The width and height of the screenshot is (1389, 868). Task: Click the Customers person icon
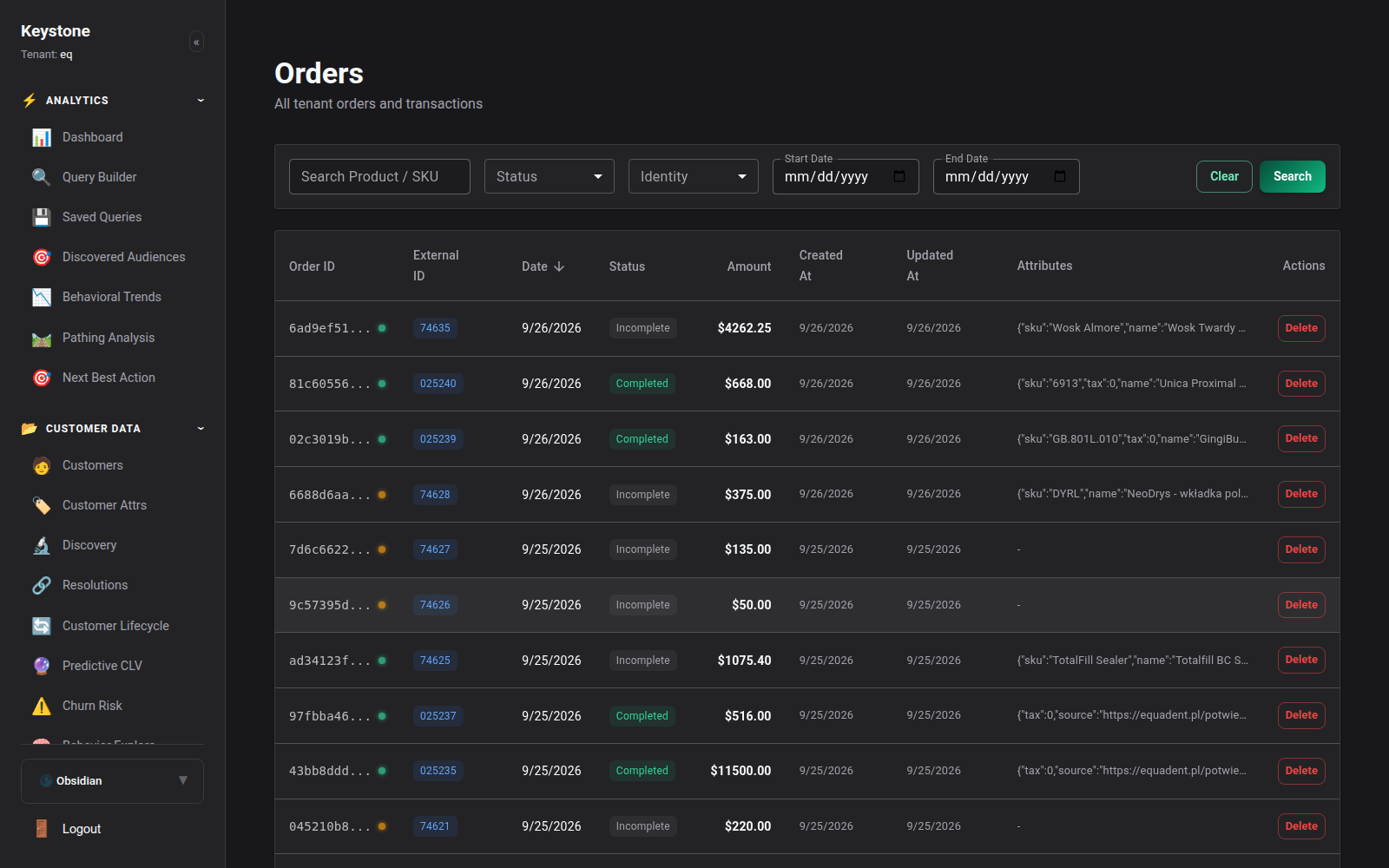pyautogui.click(x=42, y=465)
